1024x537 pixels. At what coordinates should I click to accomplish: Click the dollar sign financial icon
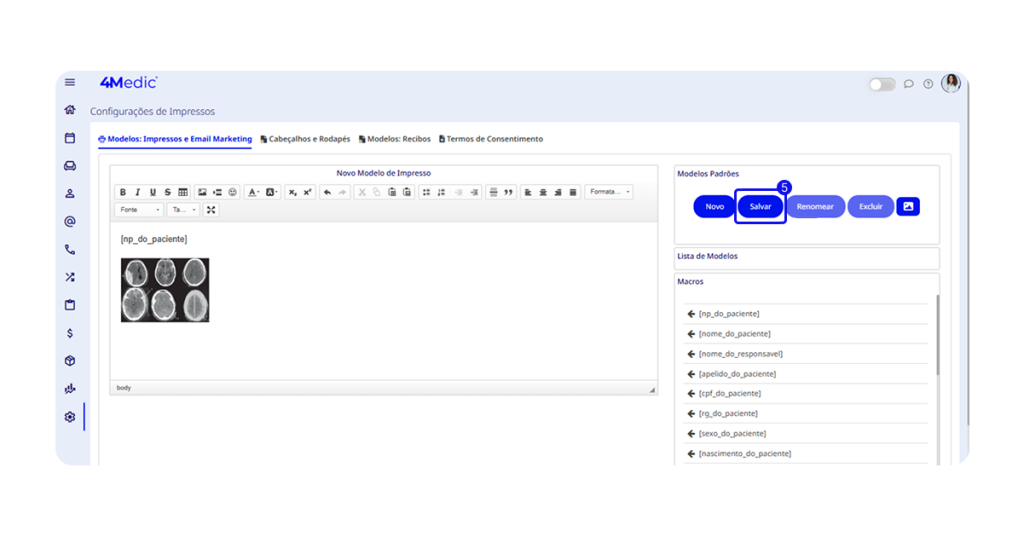click(x=70, y=333)
